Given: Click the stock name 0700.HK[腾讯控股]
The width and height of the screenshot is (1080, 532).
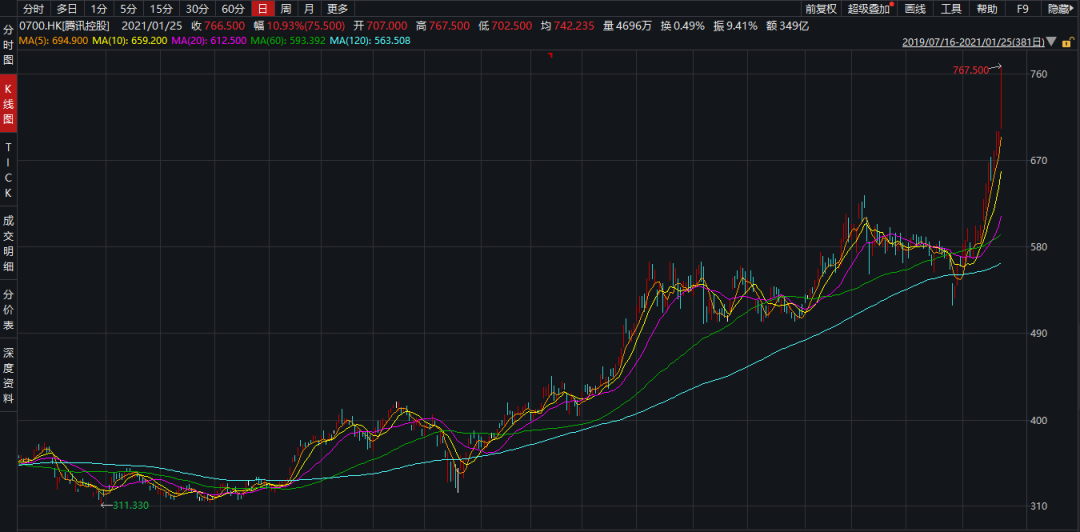Looking at the screenshot, I should click(x=67, y=26).
